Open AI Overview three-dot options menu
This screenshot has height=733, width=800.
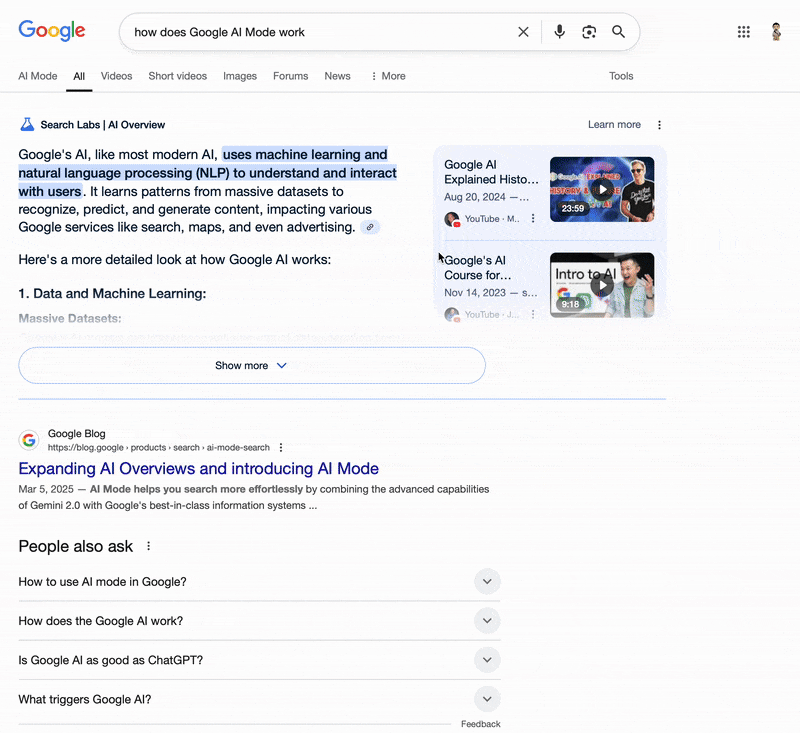coord(659,125)
